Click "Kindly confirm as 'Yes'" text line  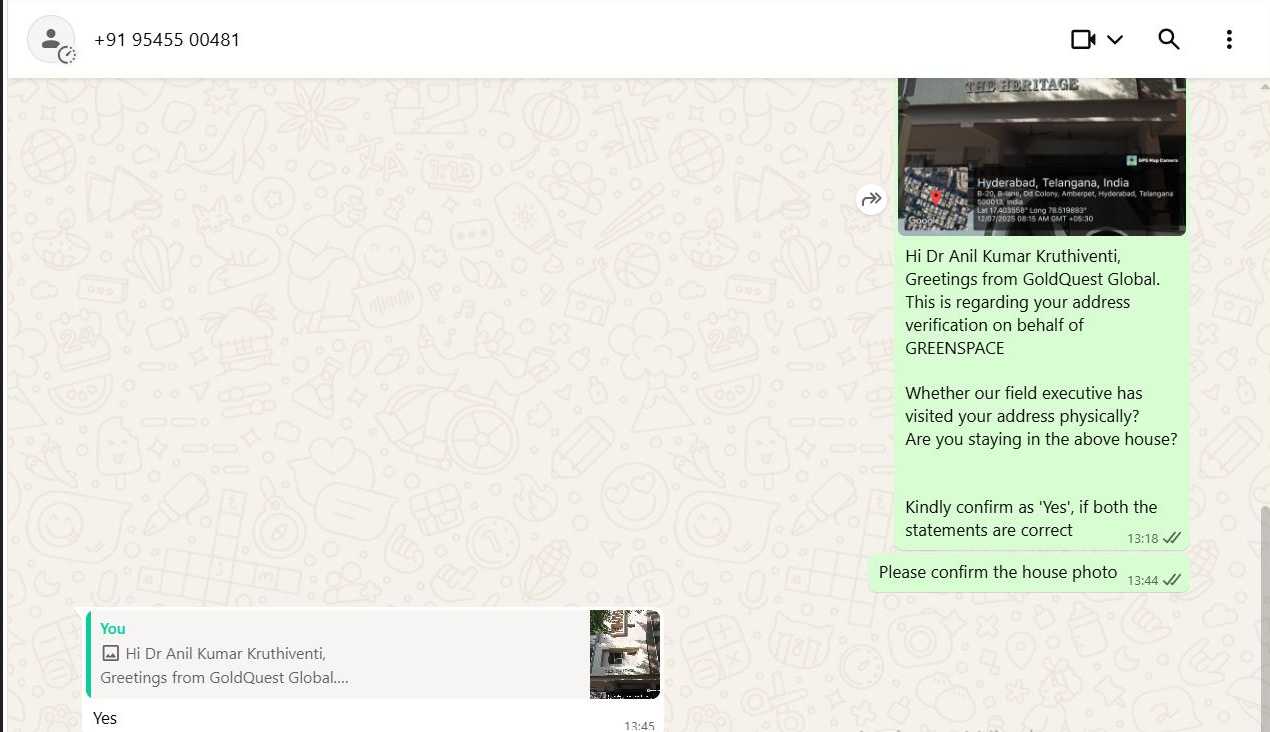click(1031, 507)
